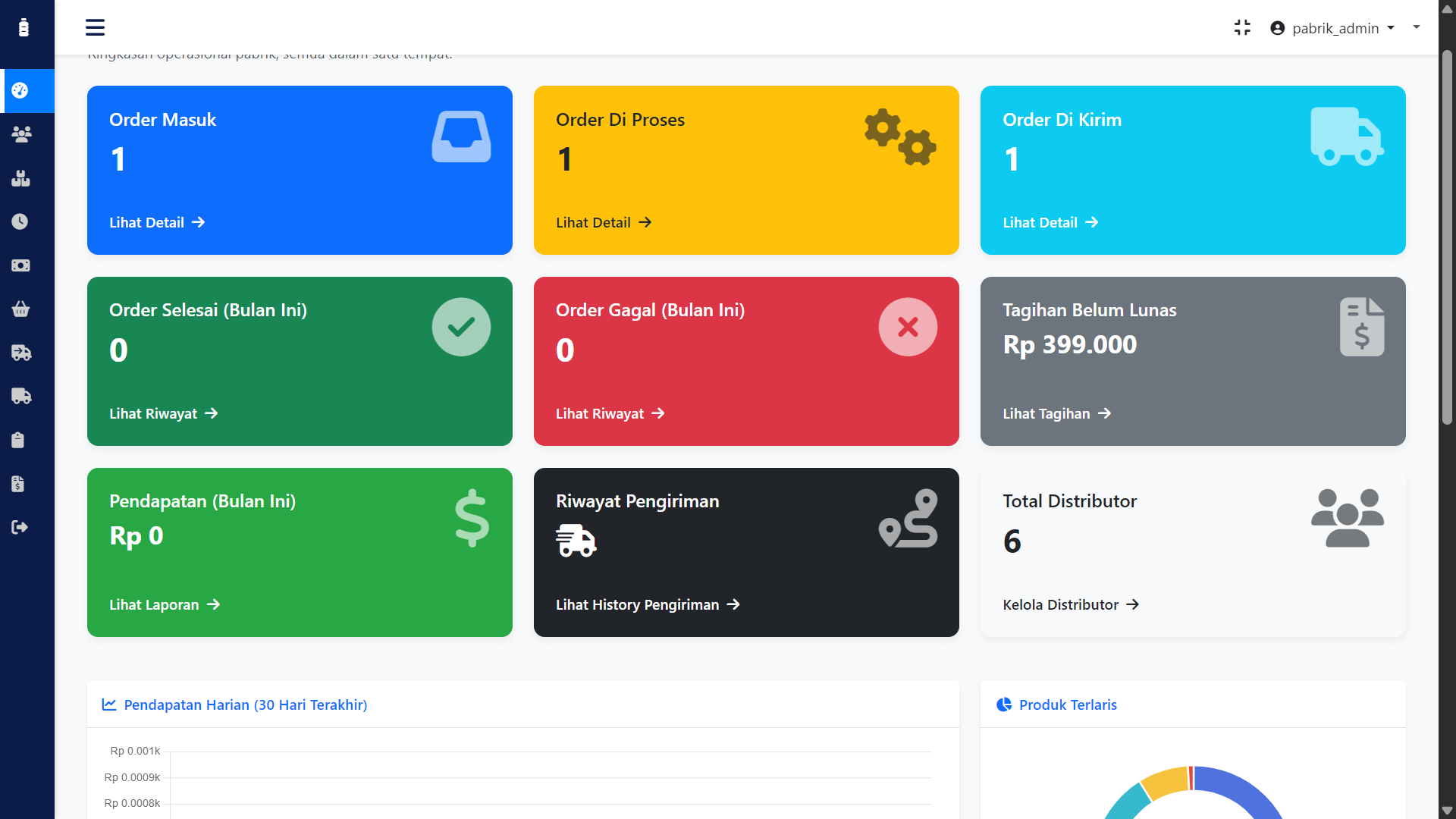Open the clipboard icon in the sidebar
This screenshot has width=1456, height=819.
(18, 440)
